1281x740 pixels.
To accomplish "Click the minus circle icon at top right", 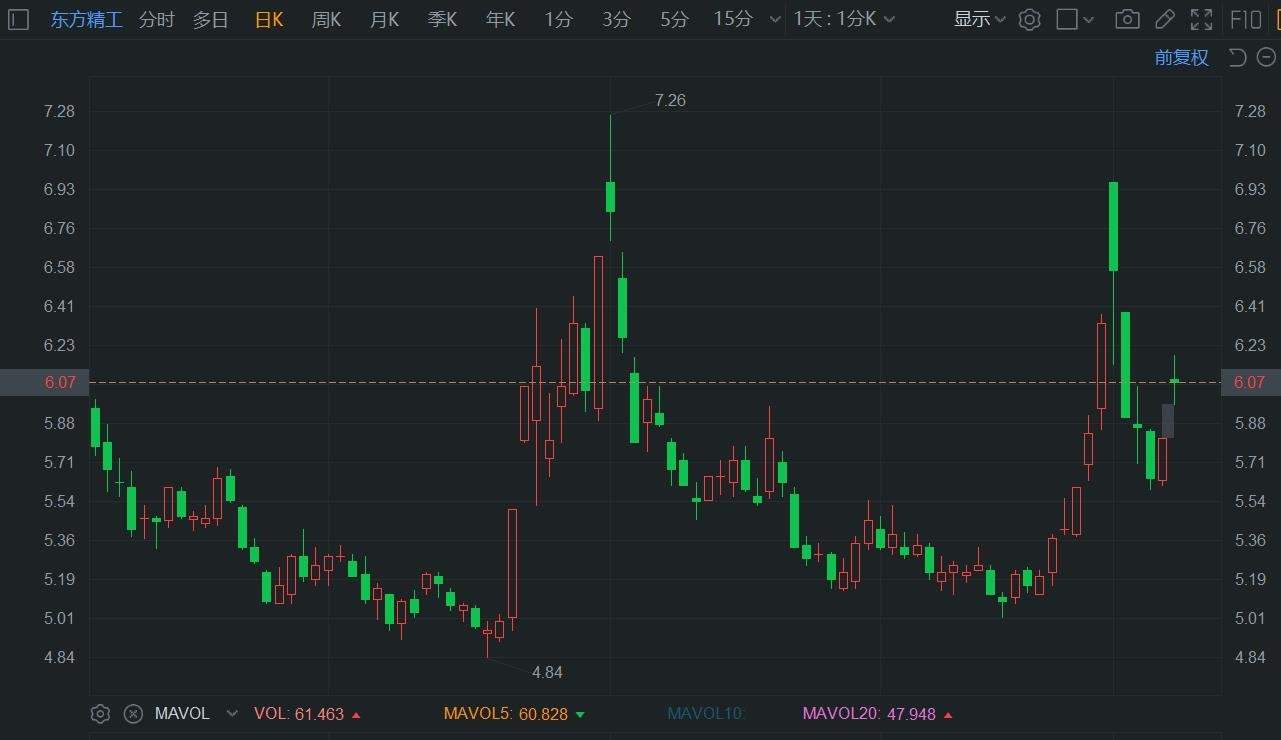I will 1266,57.
